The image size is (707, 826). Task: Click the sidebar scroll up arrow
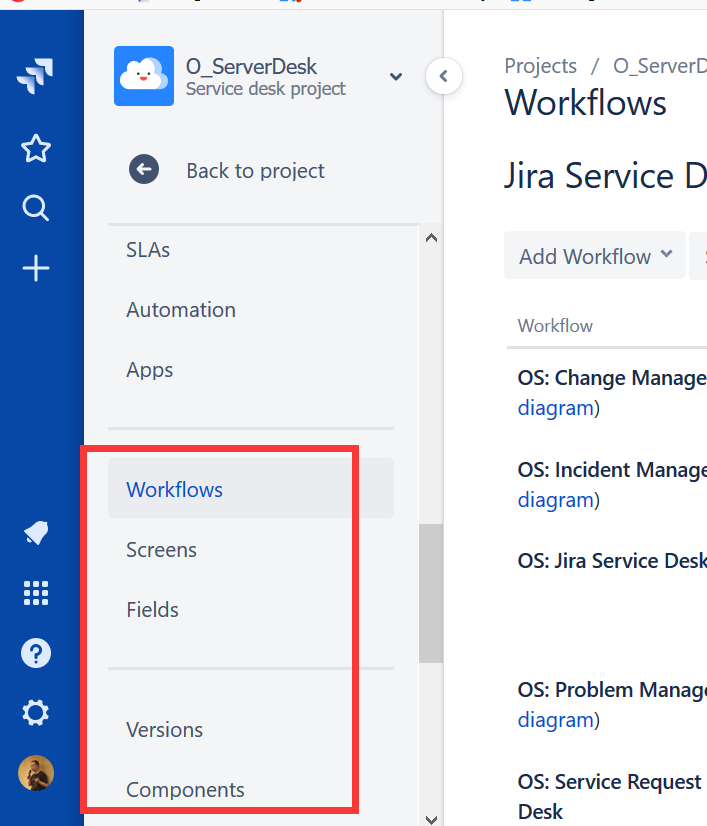[431, 238]
